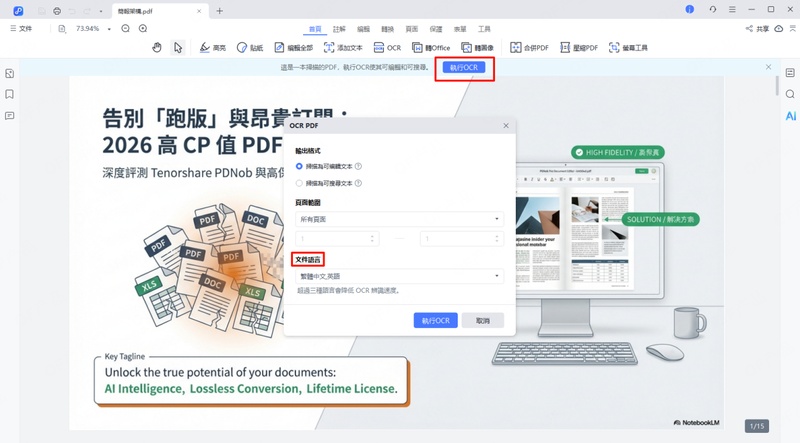The height and width of the screenshot is (443, 800).
Task: Click the blue run OCR button in dialog
Action: point(435,321)
